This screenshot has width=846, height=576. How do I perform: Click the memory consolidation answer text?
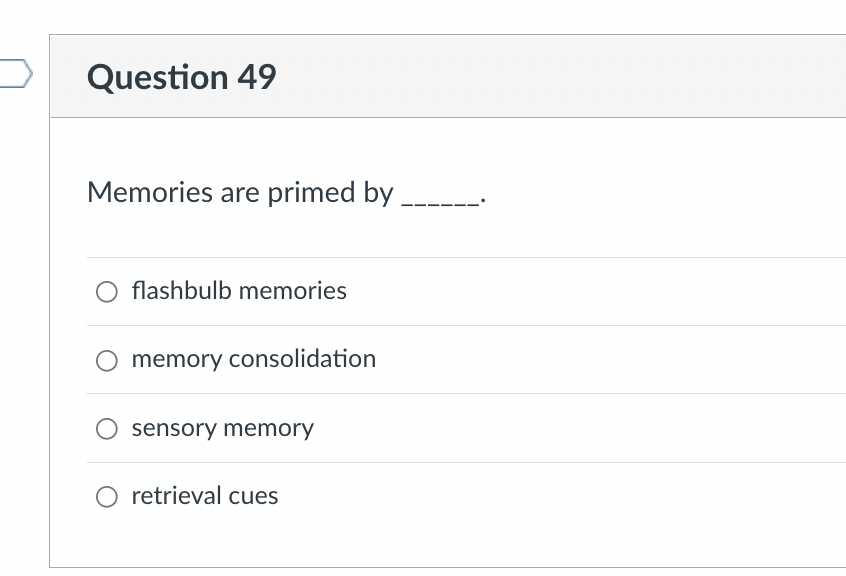click(253, 359)
